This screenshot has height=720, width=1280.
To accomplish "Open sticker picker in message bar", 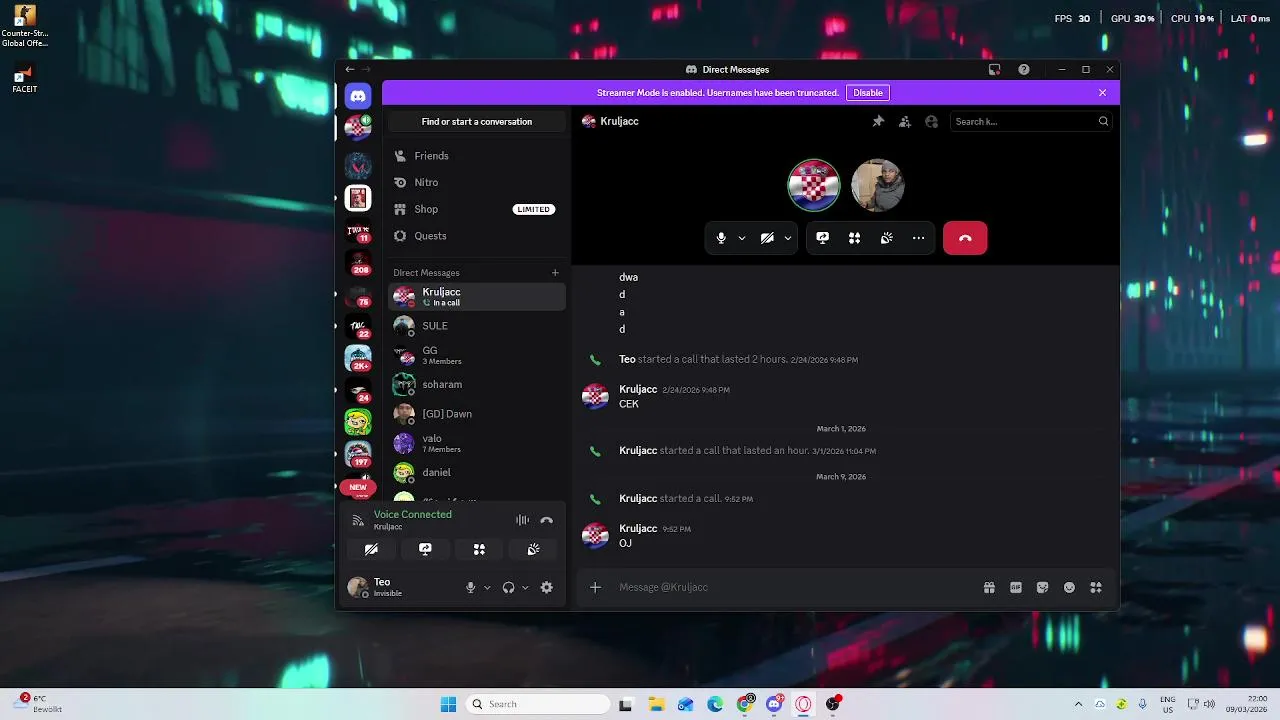I will pyautogui.click(x=1042, y=588).
